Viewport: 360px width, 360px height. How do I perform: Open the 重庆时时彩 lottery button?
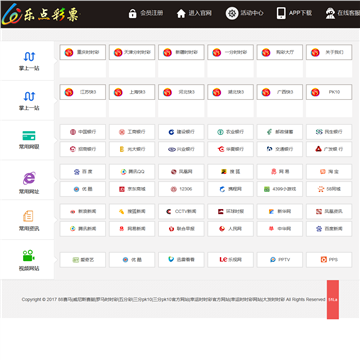(x=83, y=52)
